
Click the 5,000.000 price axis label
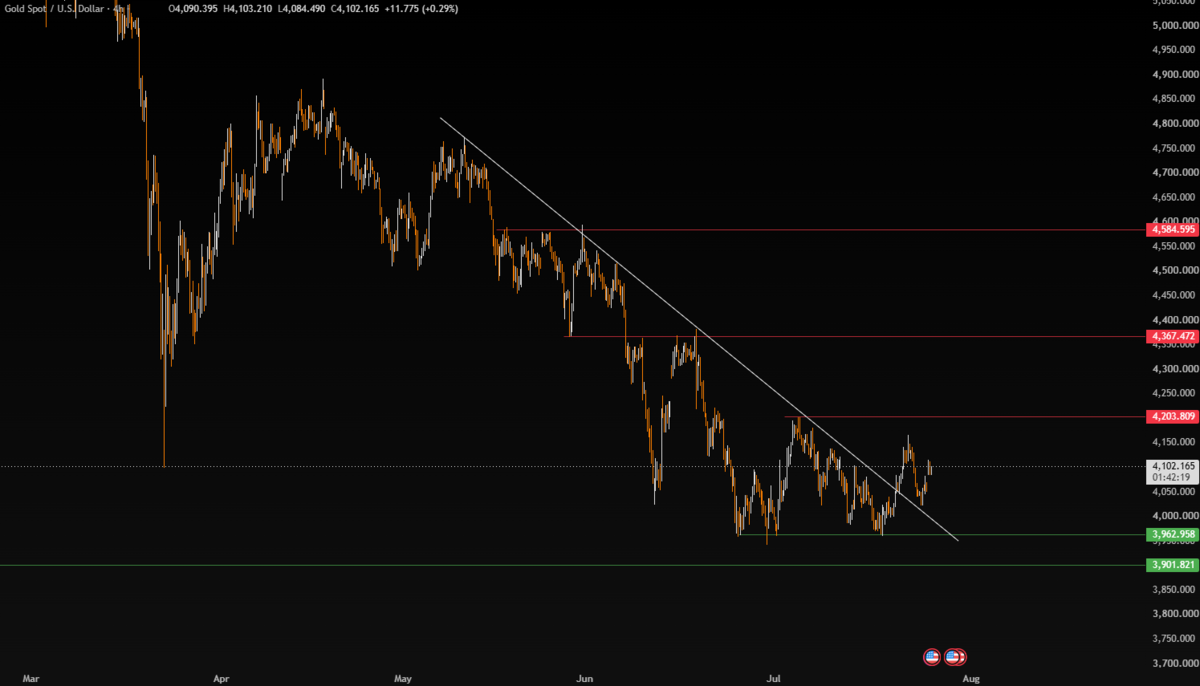click(1174, 25)
